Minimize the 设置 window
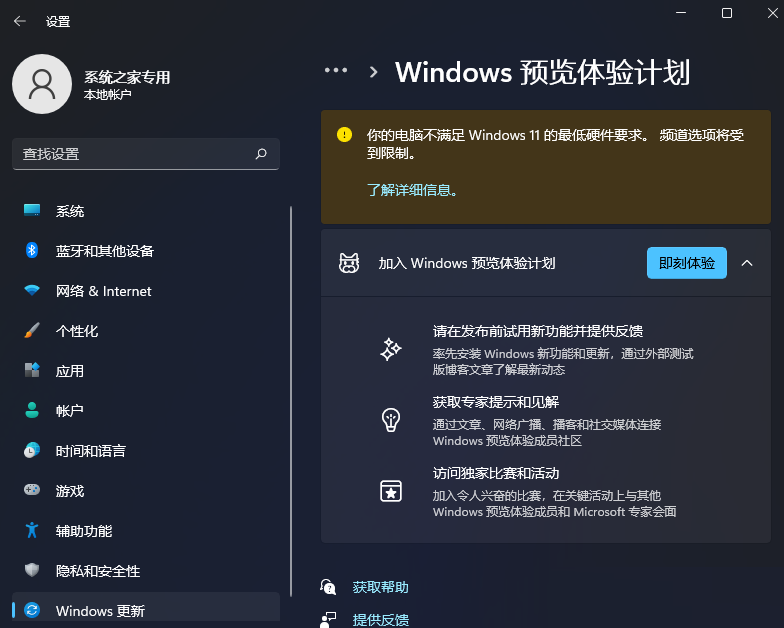 (681, 13)
